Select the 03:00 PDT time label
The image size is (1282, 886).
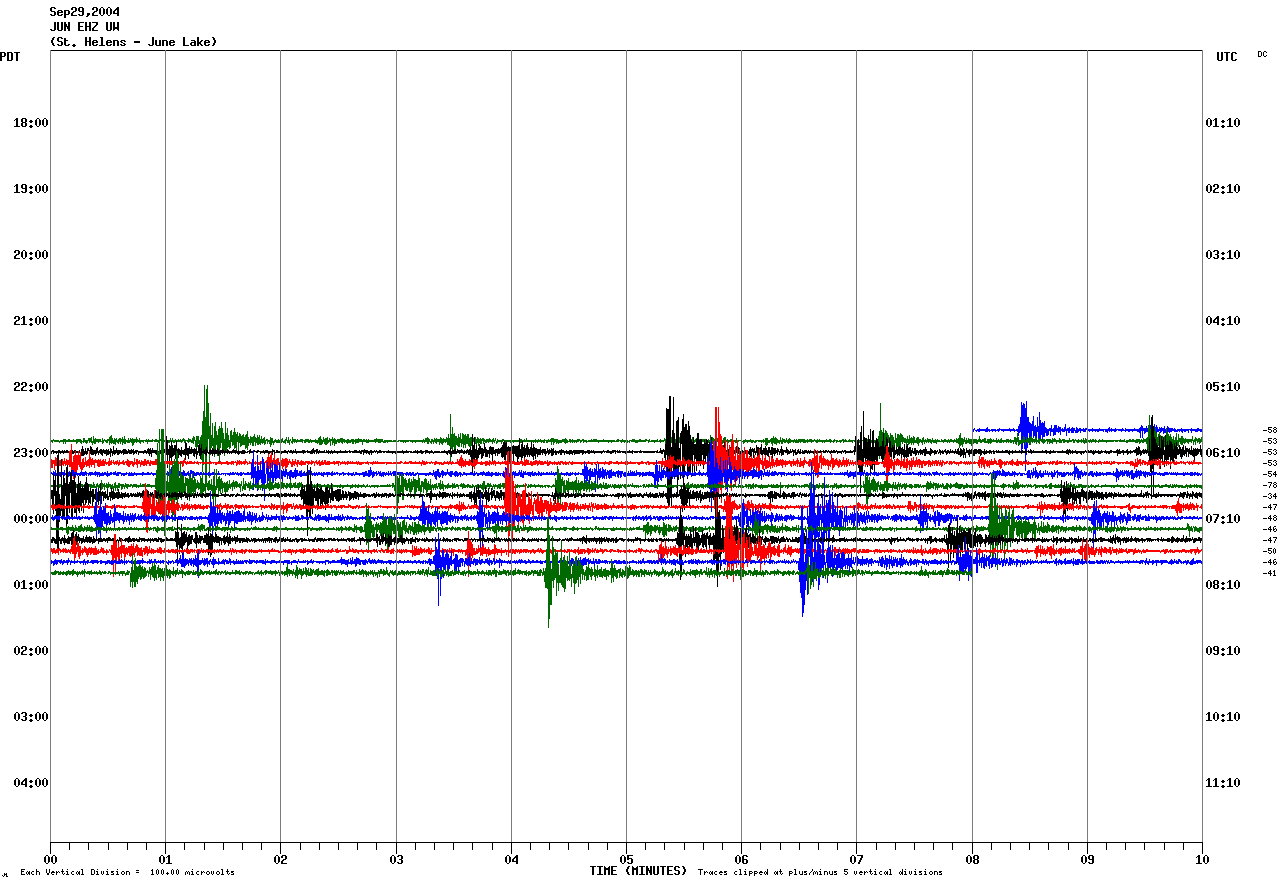point(31,717)
